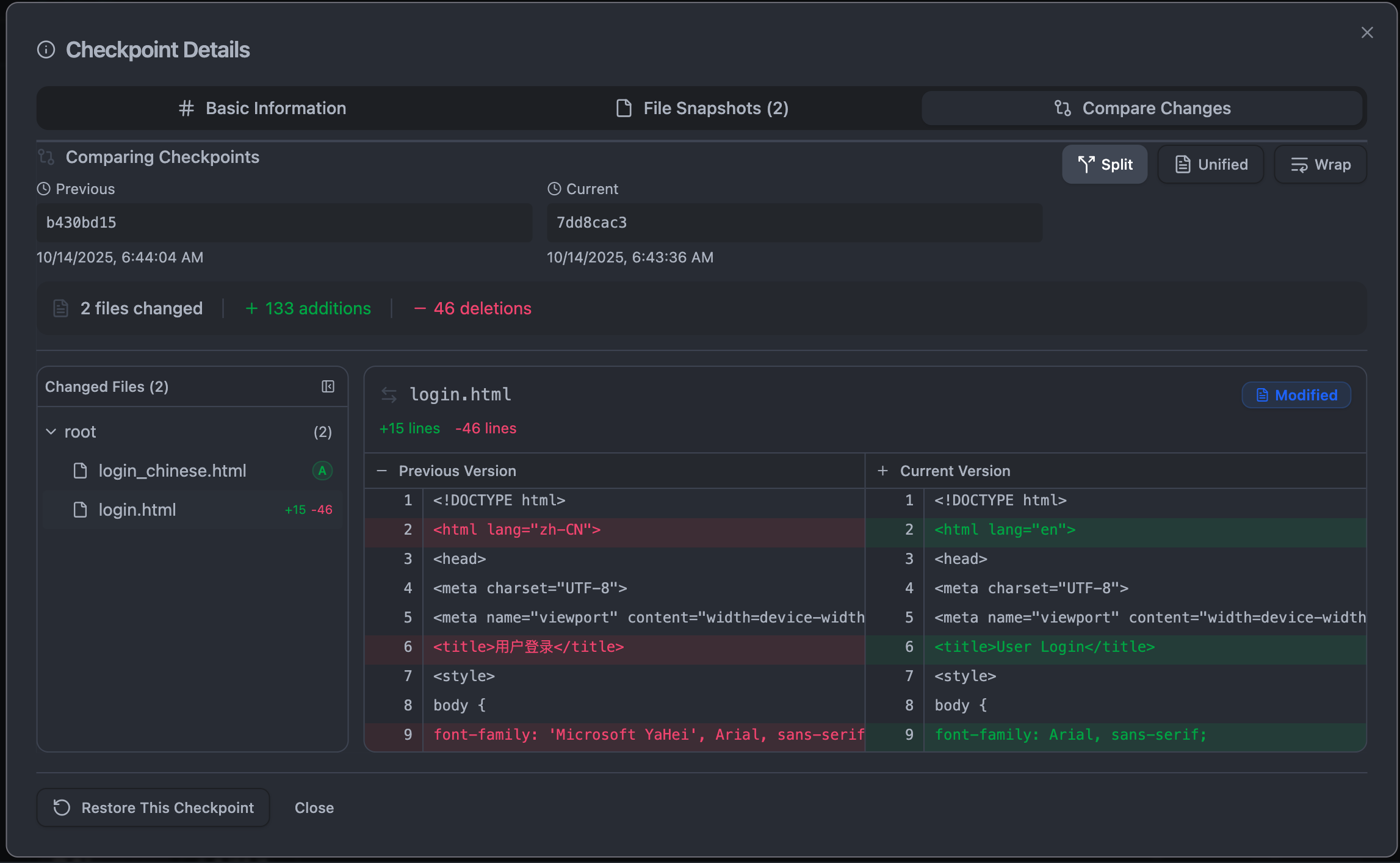
Task: Click the clock icon next to Previous
Action: [43, 189]
